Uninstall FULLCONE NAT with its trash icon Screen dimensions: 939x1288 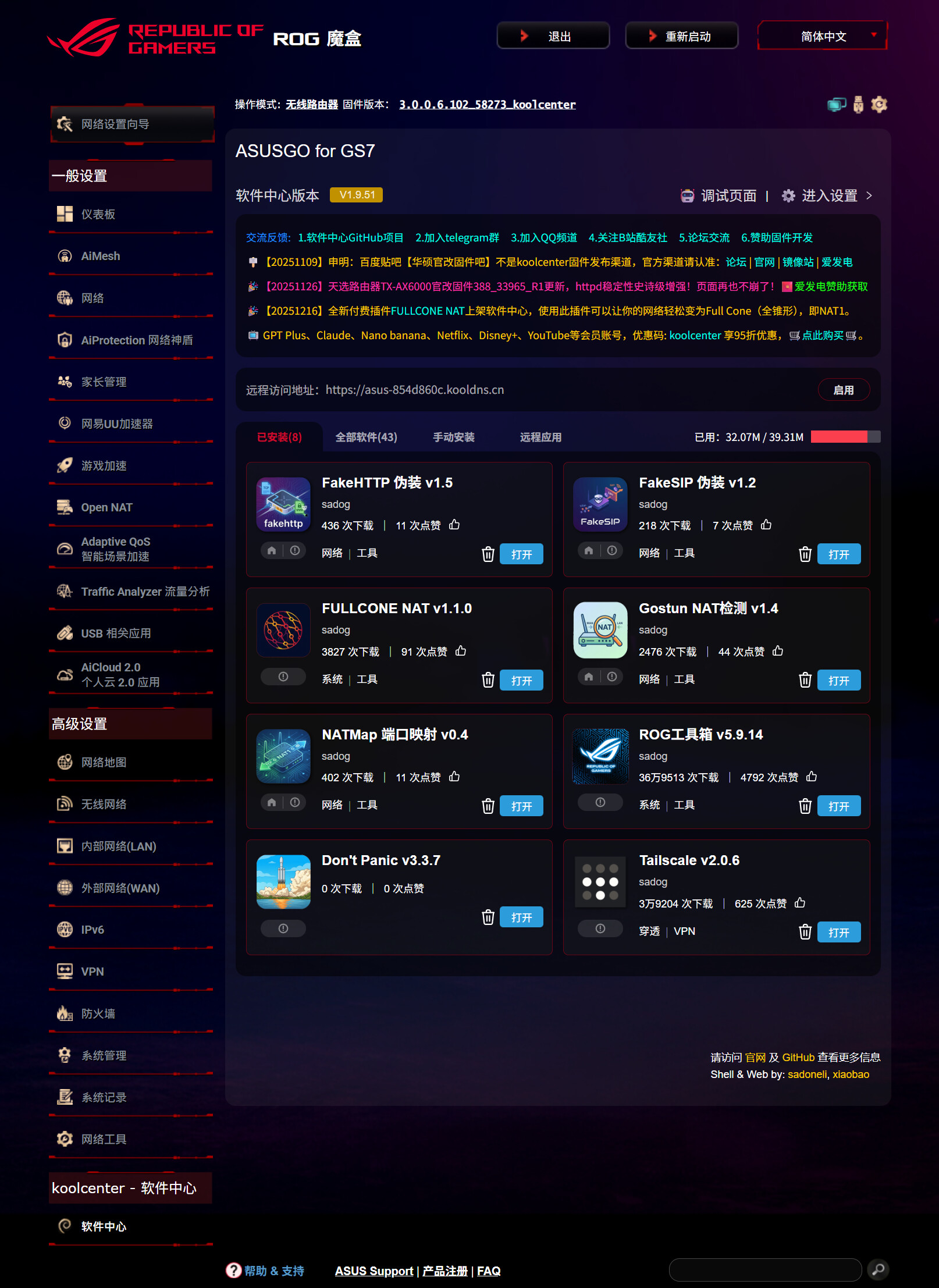(488, 679)
